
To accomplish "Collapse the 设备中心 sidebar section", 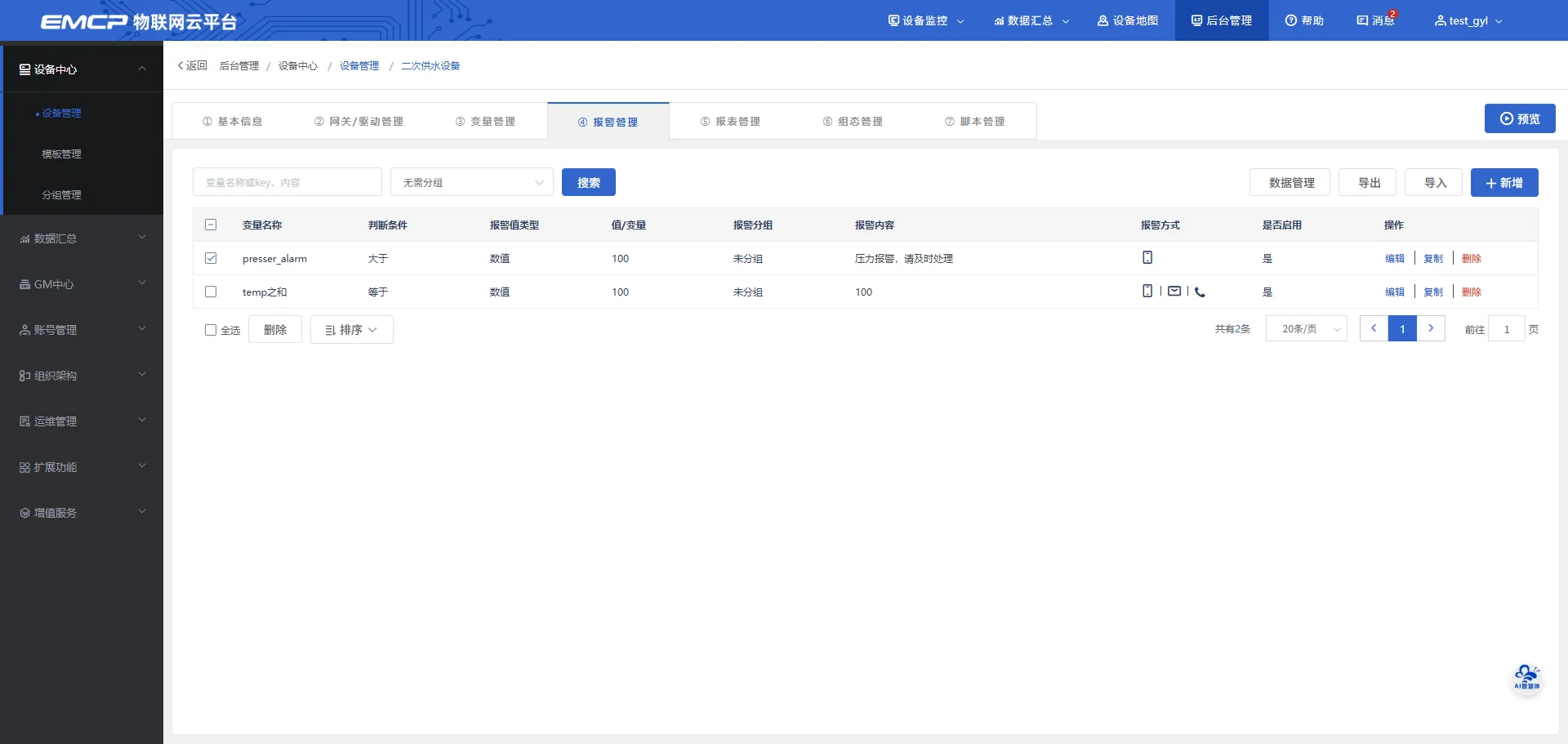I will pyautogui.click(x=82, y=69).
